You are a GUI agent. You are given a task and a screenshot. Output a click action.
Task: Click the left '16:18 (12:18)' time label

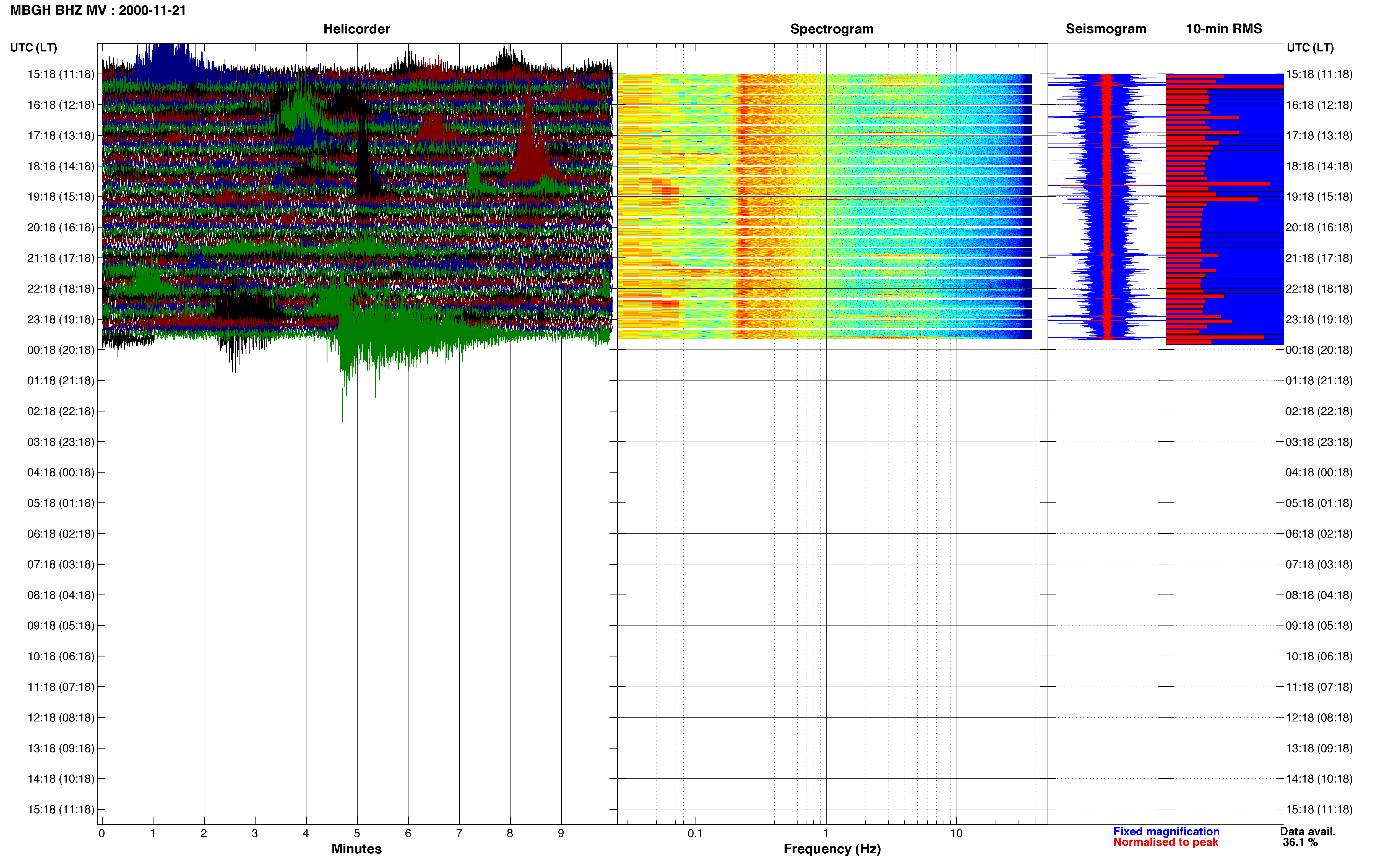(61, 105)
